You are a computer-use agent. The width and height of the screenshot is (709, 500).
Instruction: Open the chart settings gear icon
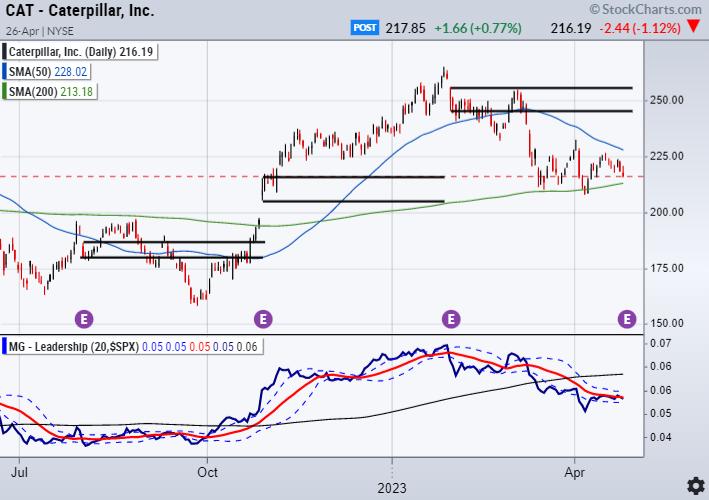[693, 485]
